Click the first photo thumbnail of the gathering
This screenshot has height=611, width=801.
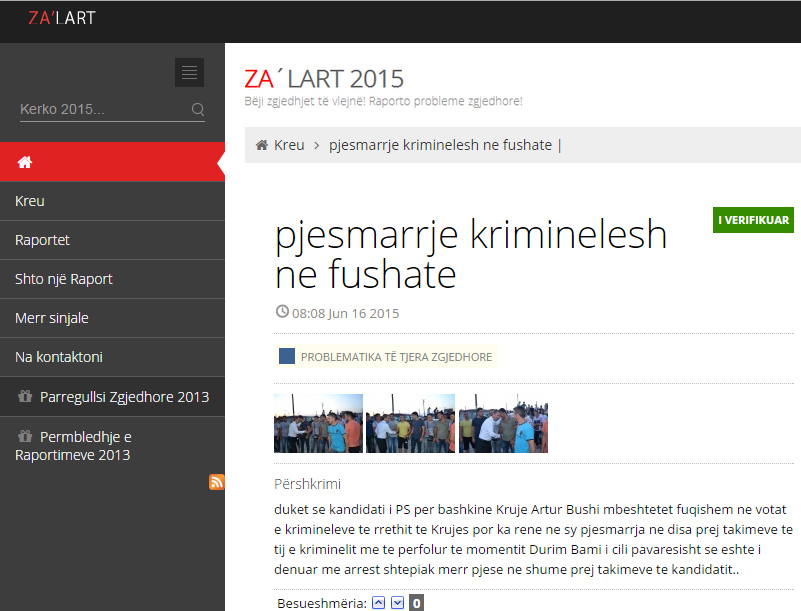coord(317,422)
